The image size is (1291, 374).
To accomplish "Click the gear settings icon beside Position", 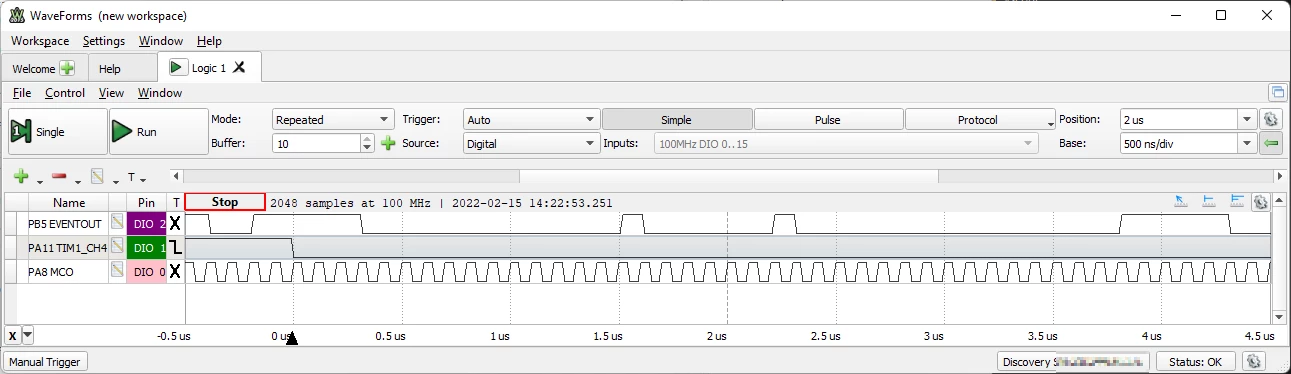I will click(1271, 120).
